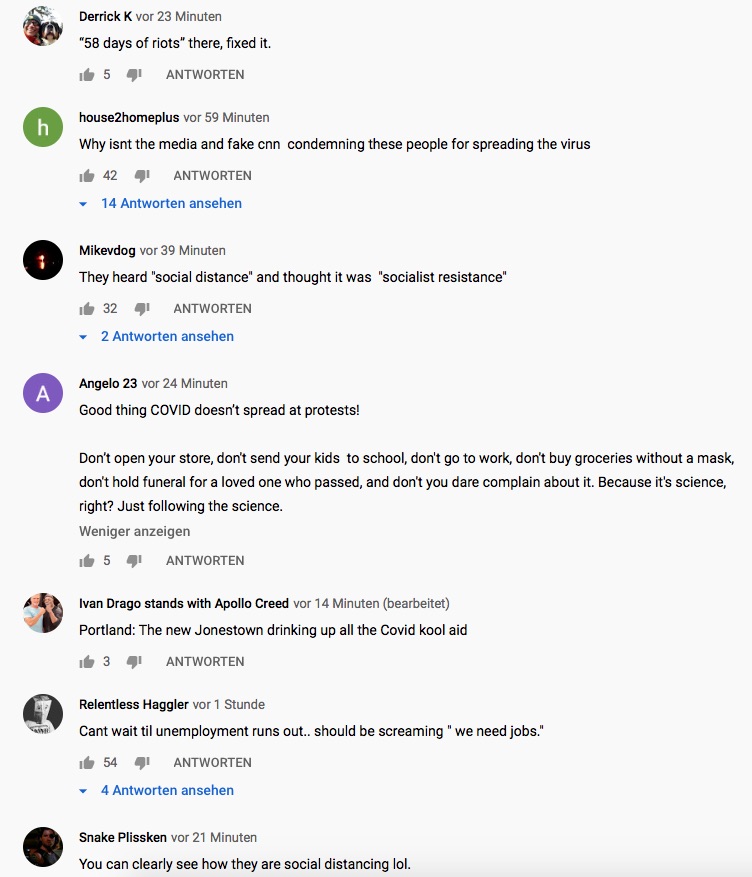752x877 pixels.
Task: Dislike Derrick K's comment
Action: coord(134,75)
